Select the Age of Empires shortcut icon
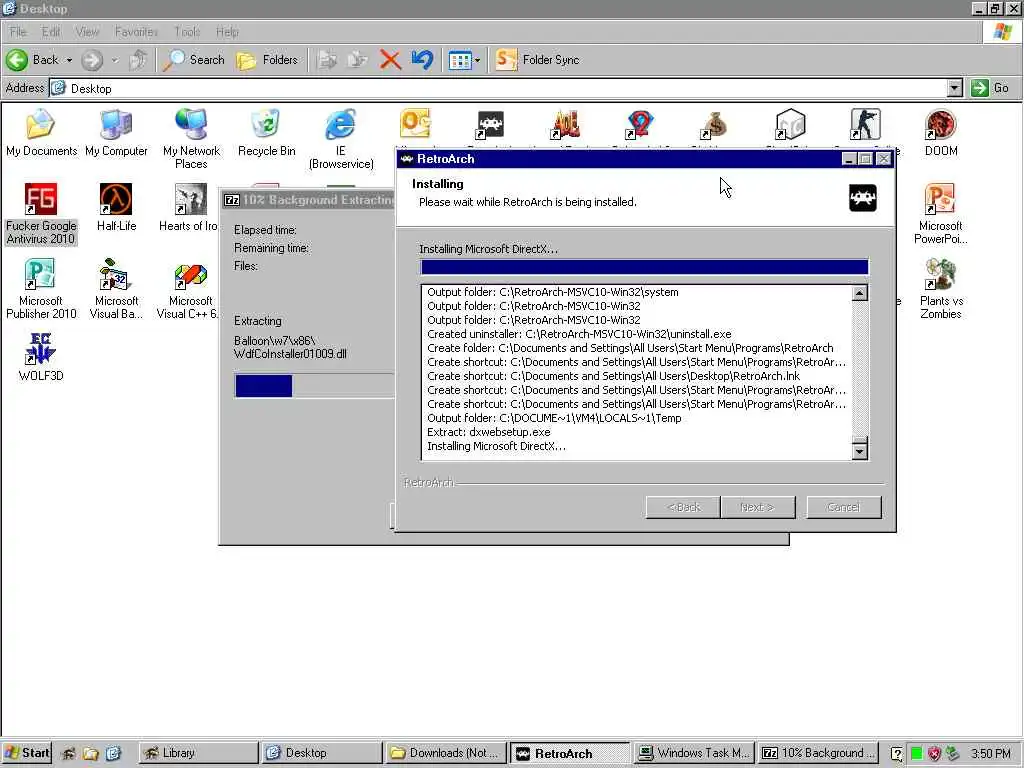 pos(566,124)
